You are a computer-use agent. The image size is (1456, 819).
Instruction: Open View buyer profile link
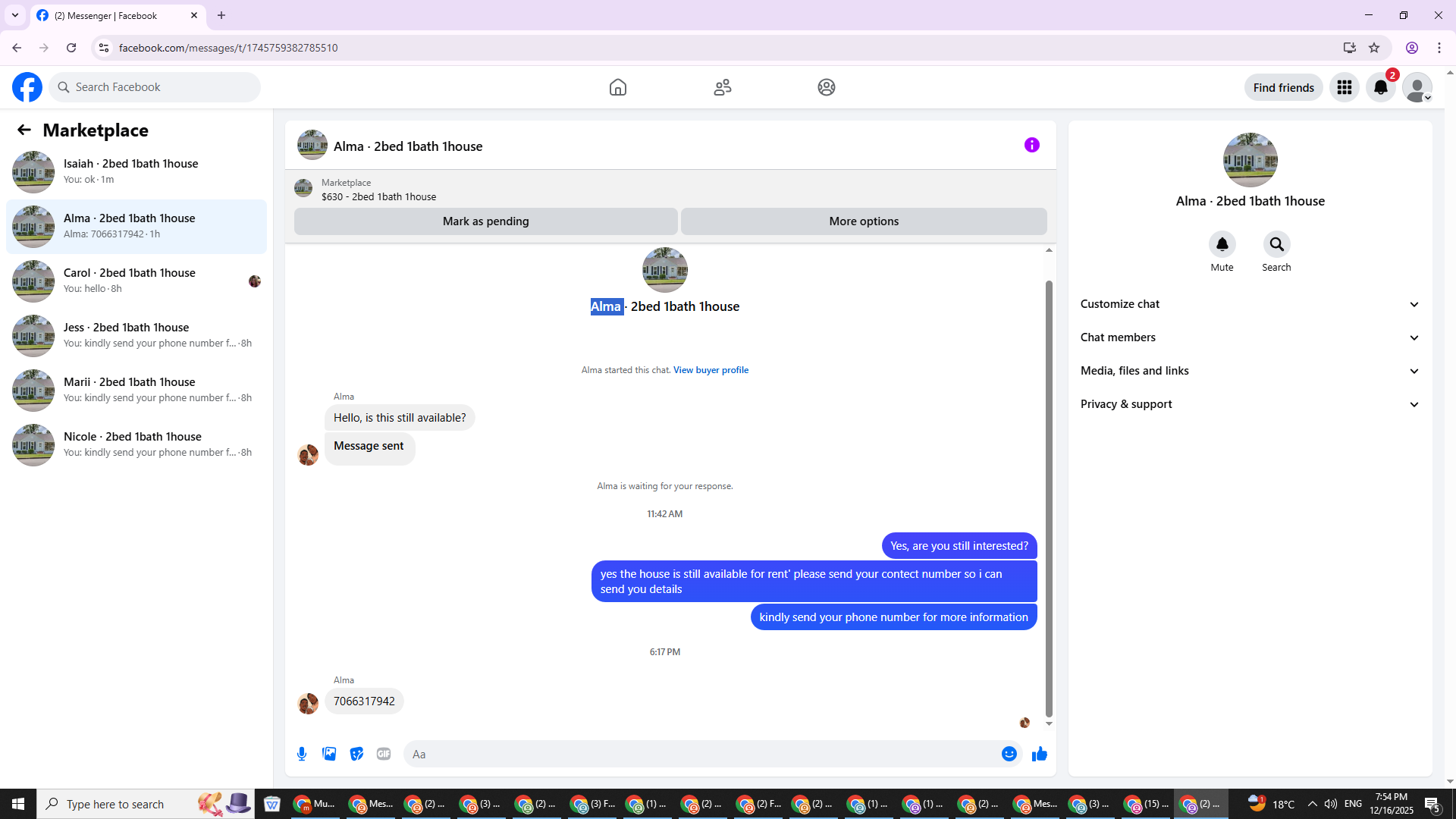tap(711, 370)
